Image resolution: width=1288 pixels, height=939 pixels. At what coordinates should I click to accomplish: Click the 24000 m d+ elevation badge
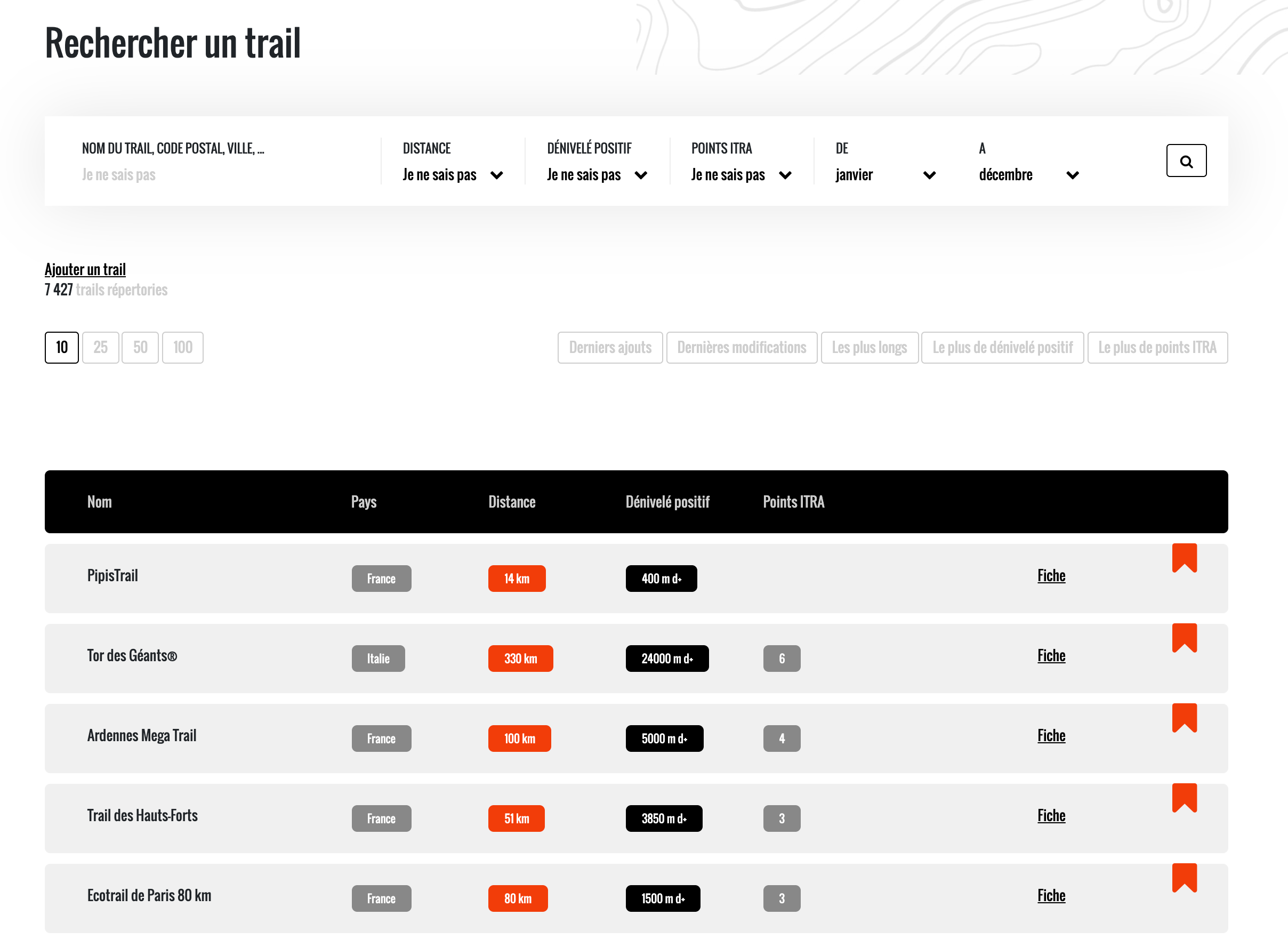(667, 659)
